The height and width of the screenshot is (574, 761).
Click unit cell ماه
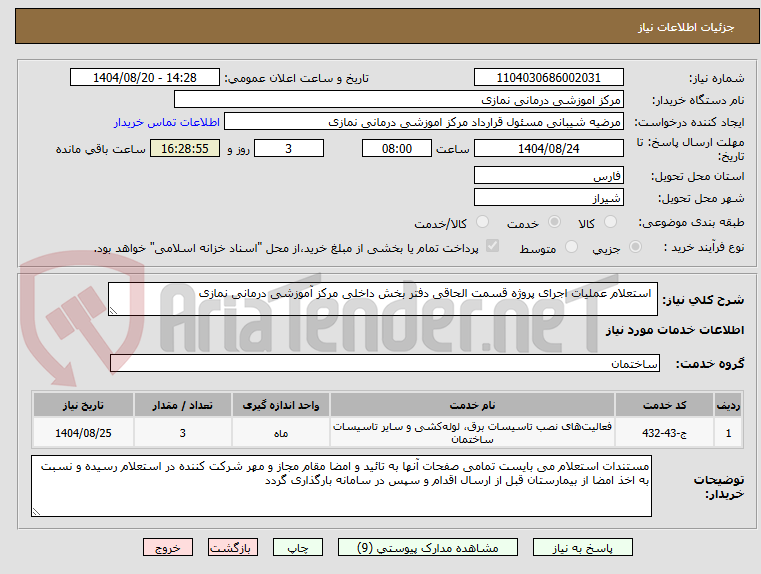click(281, 432)
